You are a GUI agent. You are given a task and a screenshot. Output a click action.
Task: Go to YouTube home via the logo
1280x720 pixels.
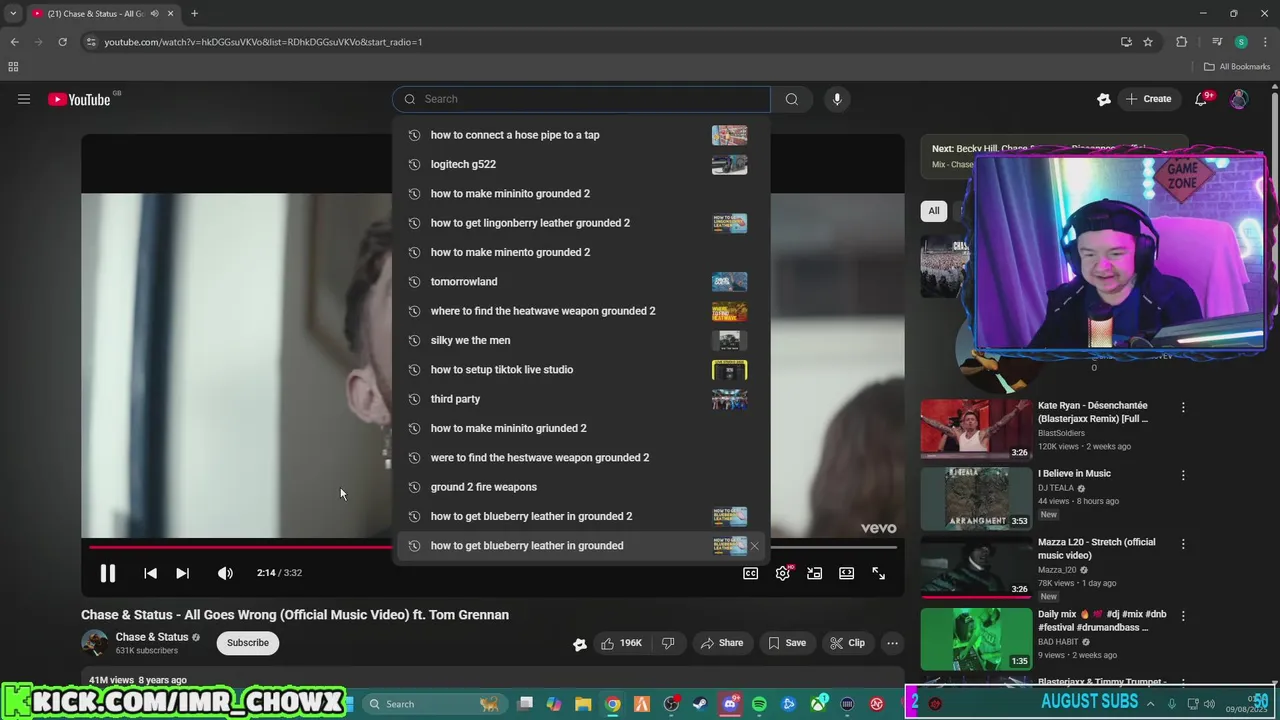80,99
